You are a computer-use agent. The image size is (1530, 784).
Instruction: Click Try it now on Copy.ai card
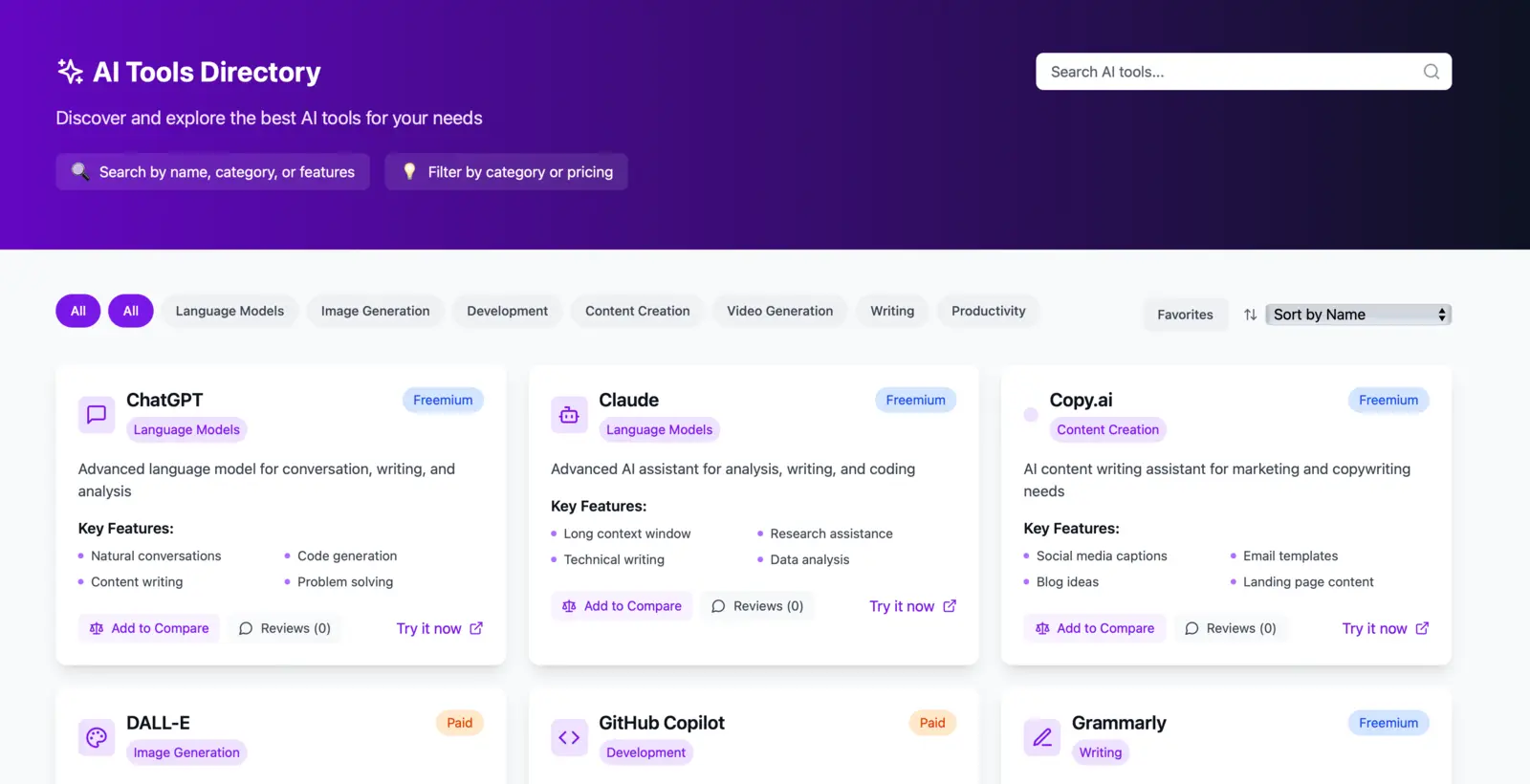click(x=1386, y=628)
